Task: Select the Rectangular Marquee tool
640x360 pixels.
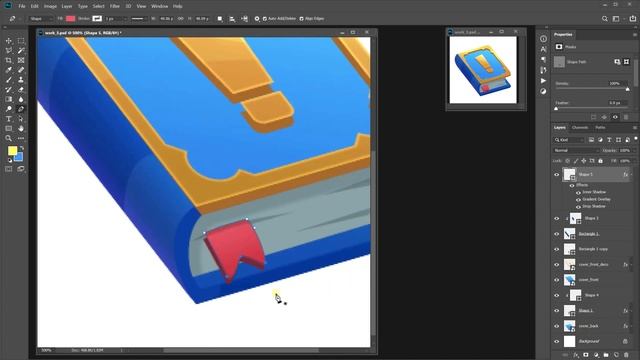Action: pyautogui.click(x=21, y=41)
